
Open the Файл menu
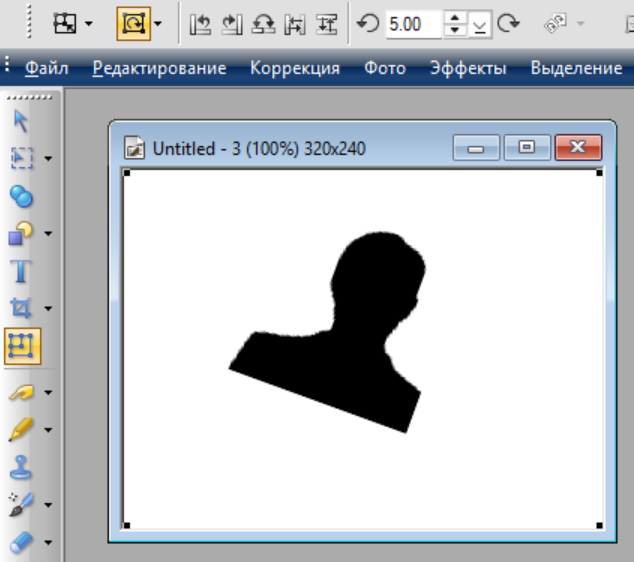(x=46, y=68)
